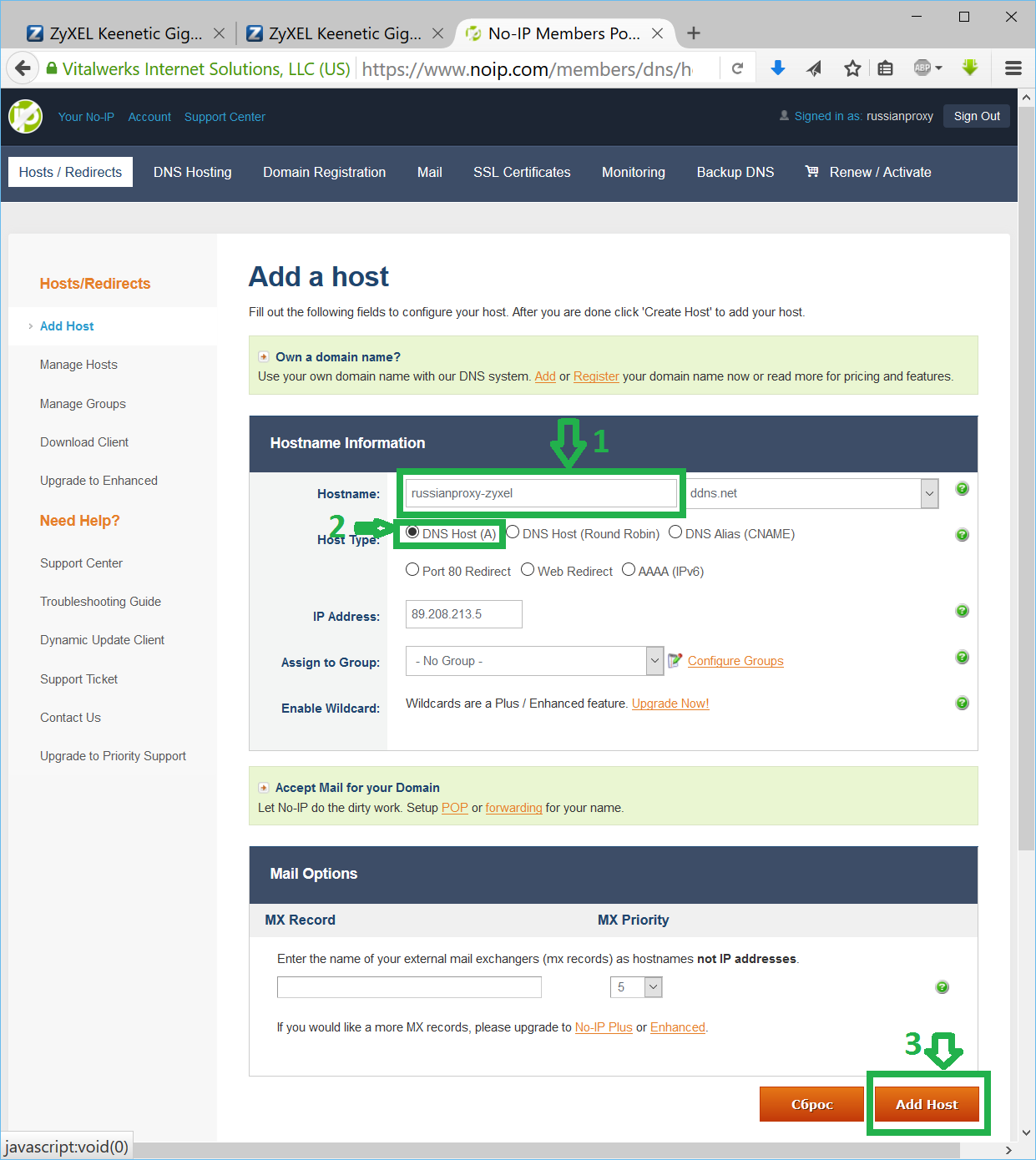Click the help icon beside Enable Wildcard
The width and height of the screenshot is (1036, 1160).
pos(962,704)
